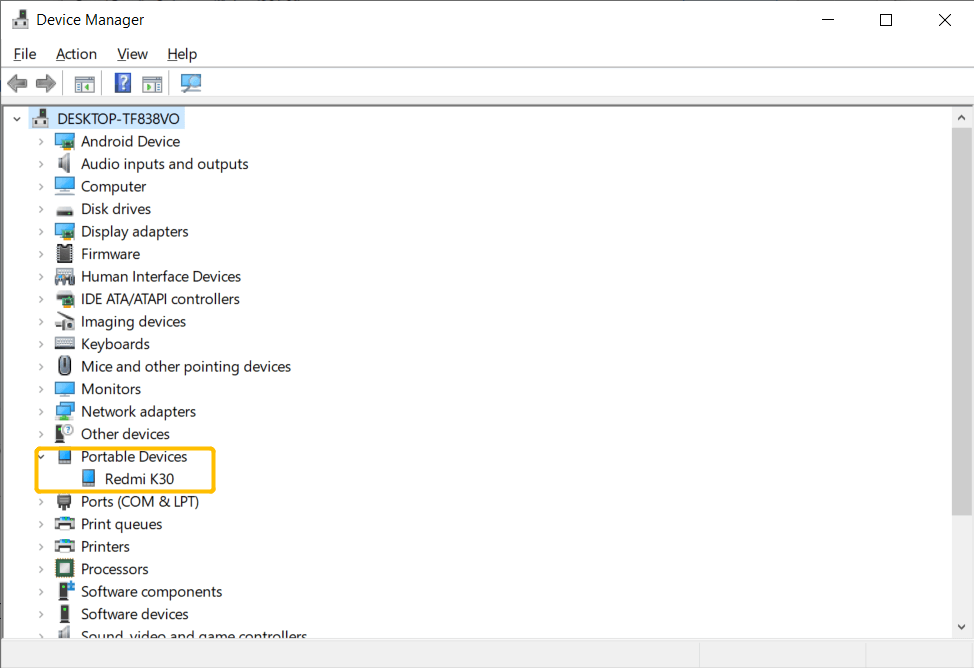Open the File menu

[x=25, y=54]
